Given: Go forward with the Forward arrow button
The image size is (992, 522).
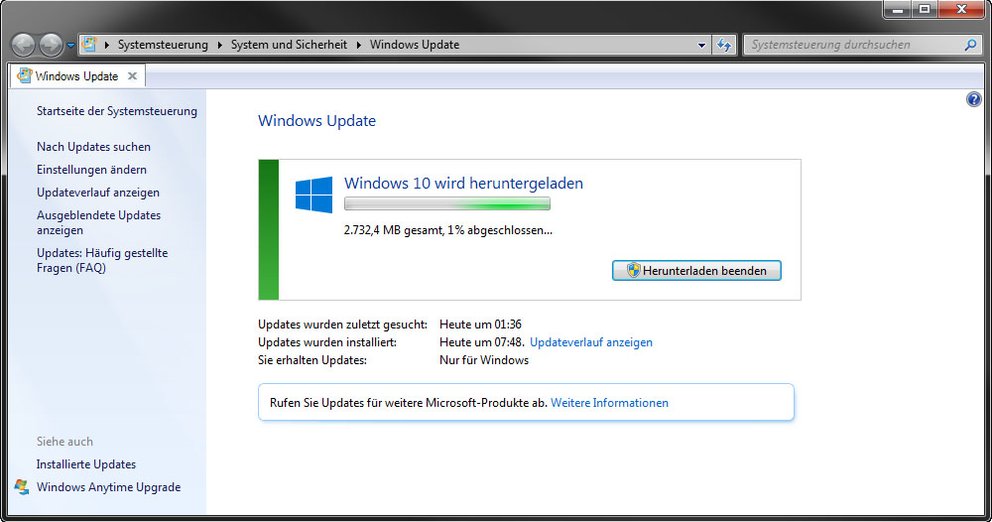Looking at the screenshot, I should (x=51, y=45).
